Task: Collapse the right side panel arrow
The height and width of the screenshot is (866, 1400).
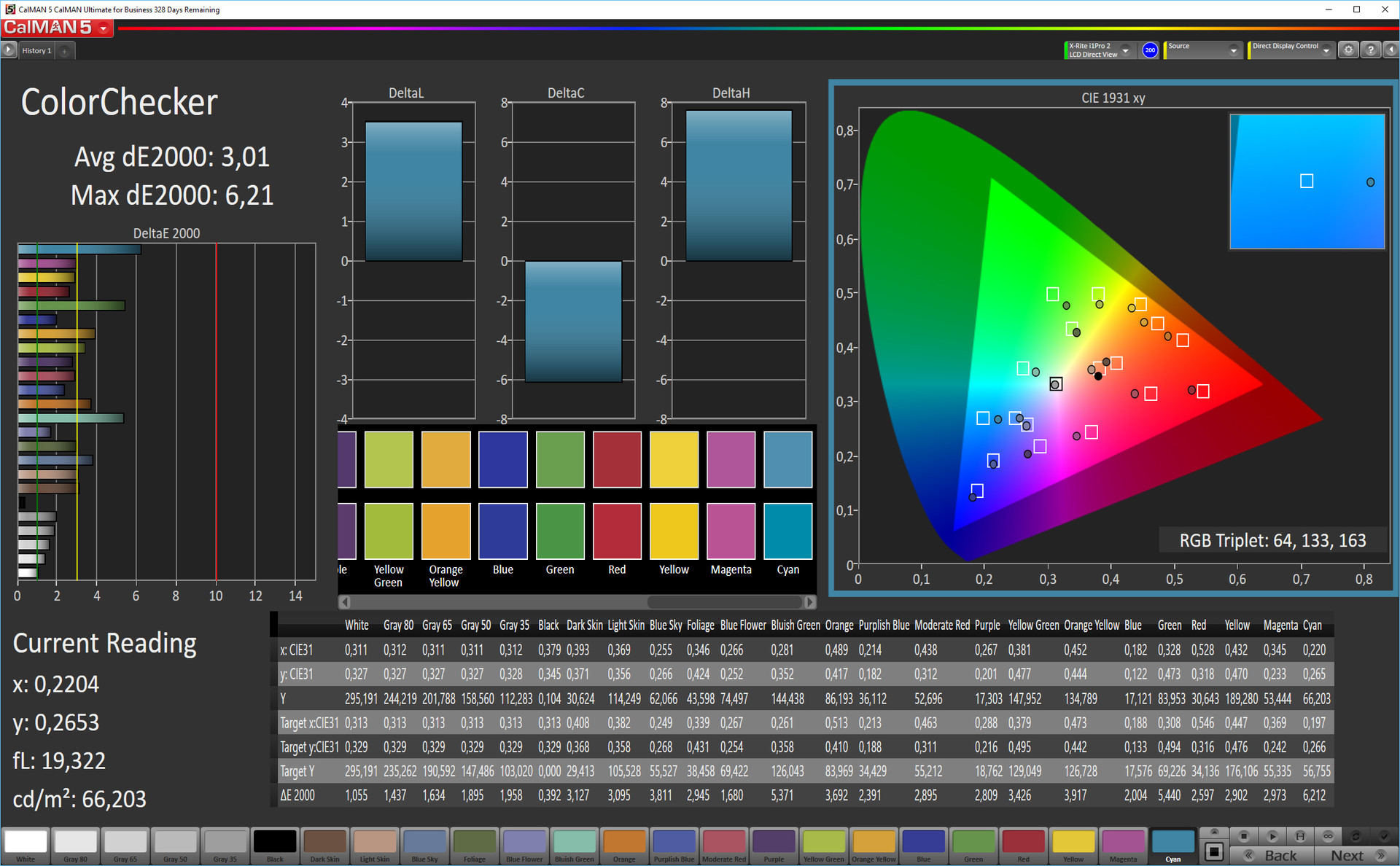Action: (x=1391, y=50)
